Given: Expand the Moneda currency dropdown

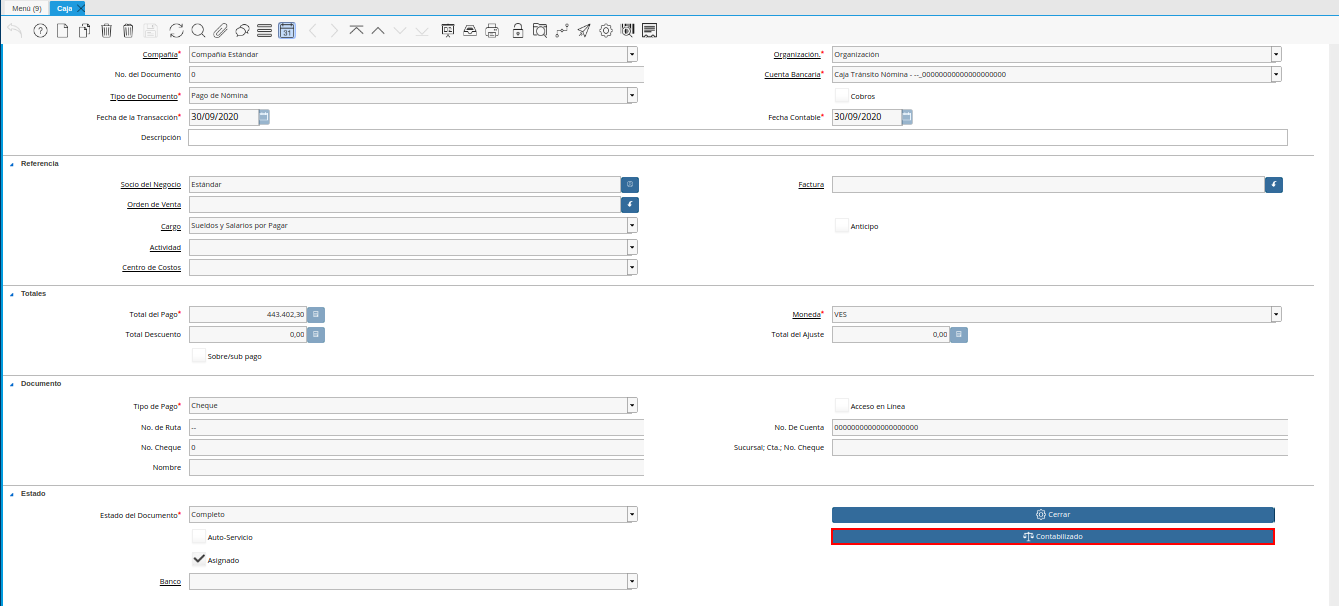Looking at the screenshot, I should pos(1276,315).
